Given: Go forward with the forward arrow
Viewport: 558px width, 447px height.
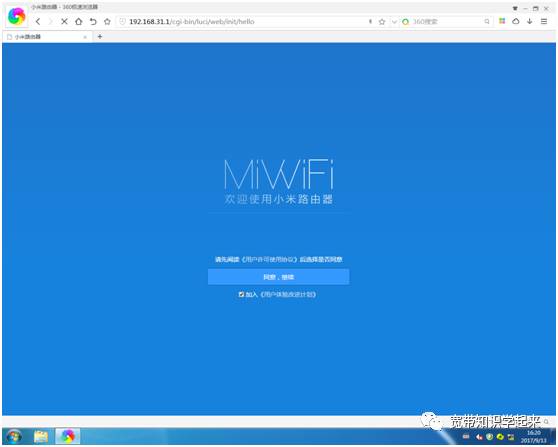Looking at the screenshot, I should pyautogui.click(x=51, y=22).
